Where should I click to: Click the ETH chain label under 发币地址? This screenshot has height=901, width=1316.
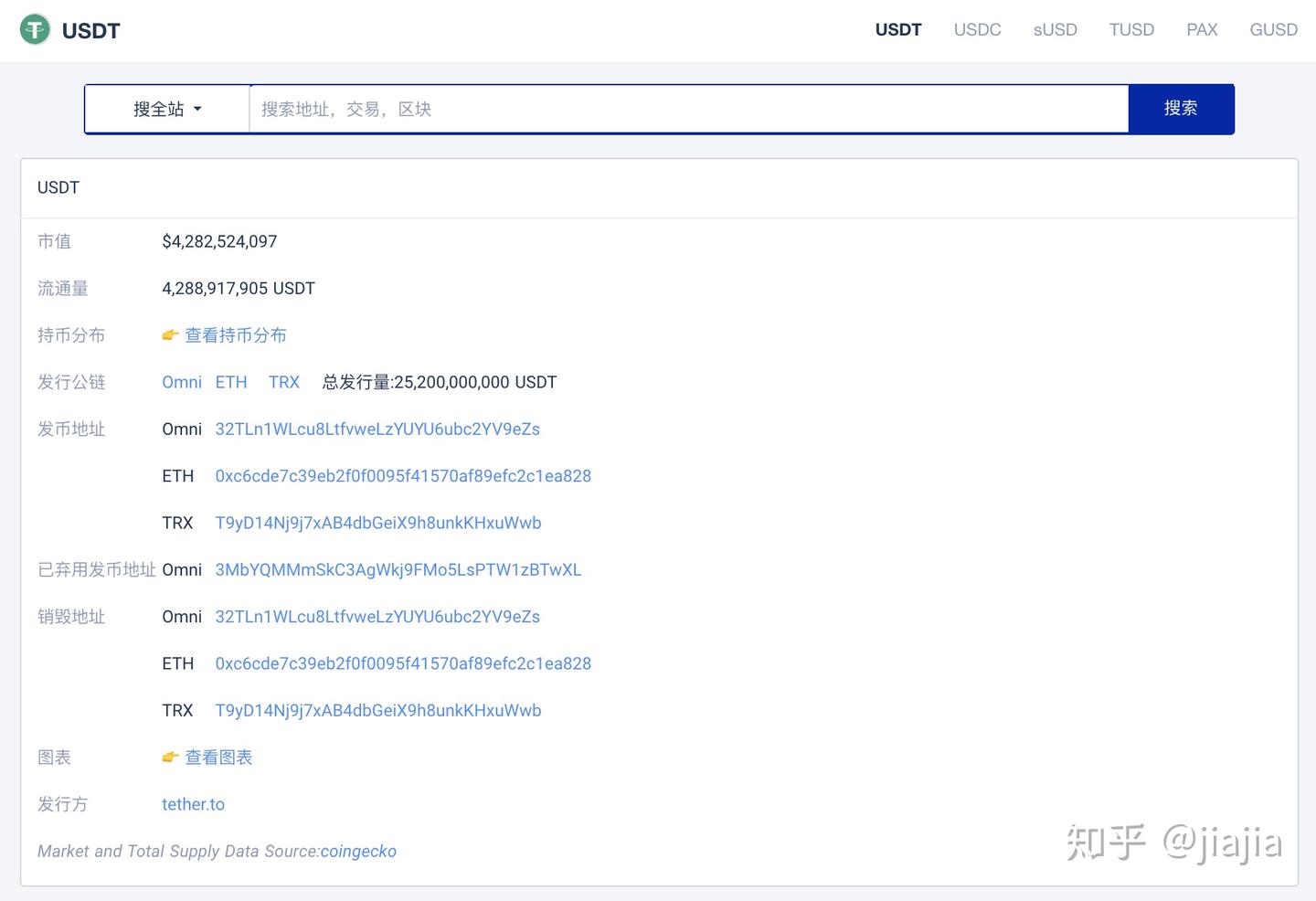(x=178, y=476)
